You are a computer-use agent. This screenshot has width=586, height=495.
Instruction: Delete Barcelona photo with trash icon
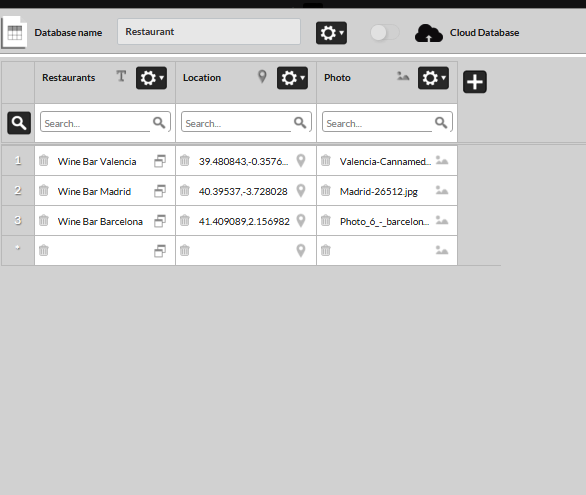tap(326, 220)
